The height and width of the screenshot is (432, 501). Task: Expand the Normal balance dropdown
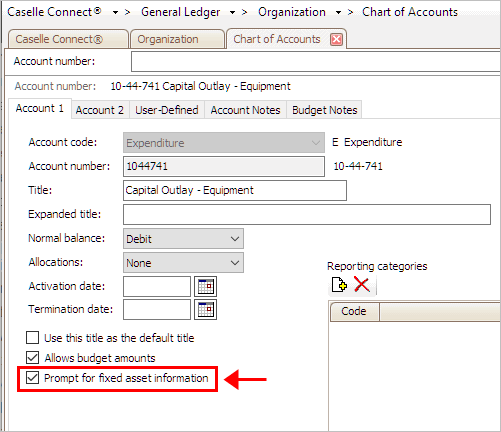183,239
